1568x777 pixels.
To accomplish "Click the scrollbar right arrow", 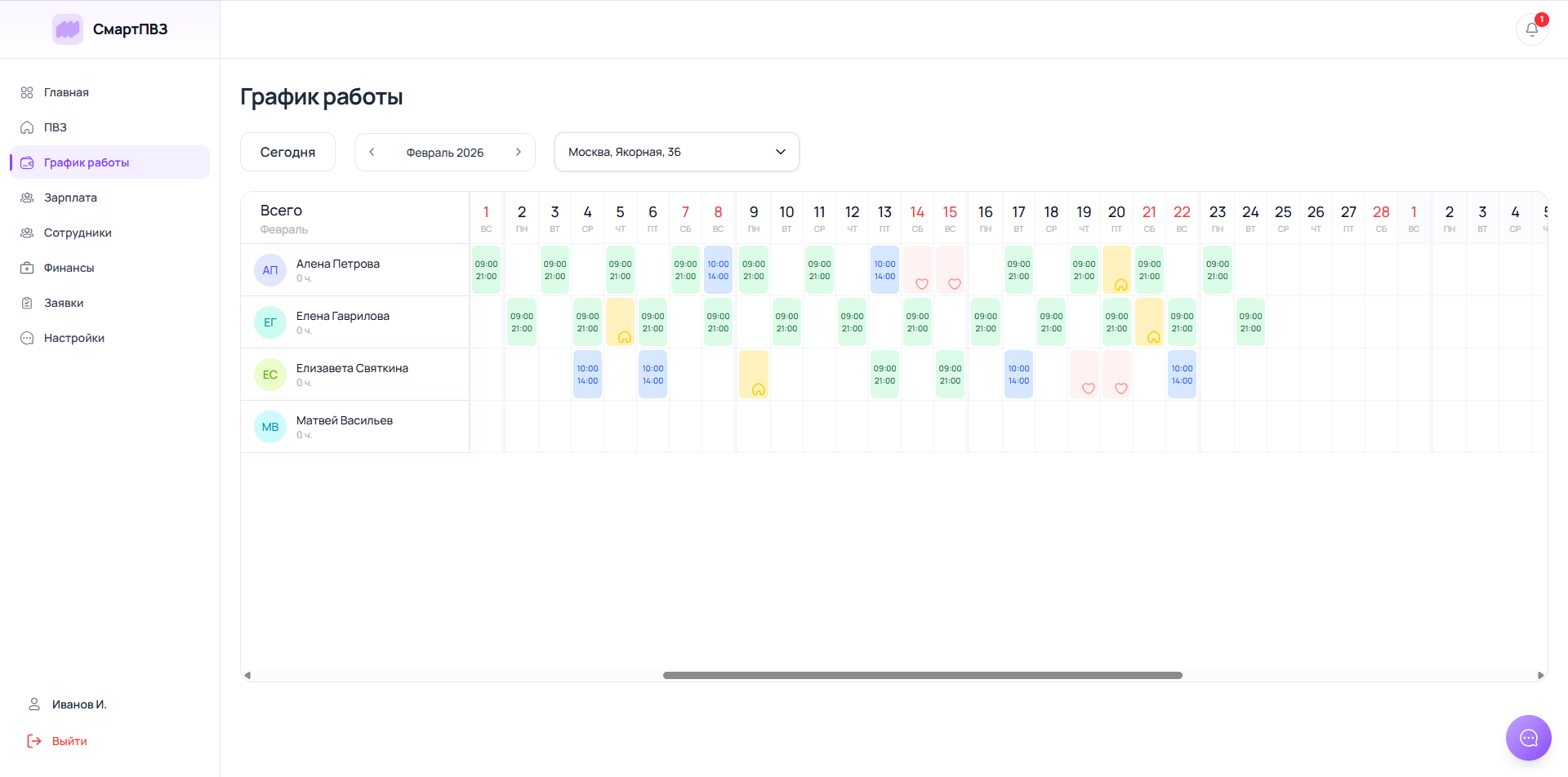I will [x=1540, y=675].
